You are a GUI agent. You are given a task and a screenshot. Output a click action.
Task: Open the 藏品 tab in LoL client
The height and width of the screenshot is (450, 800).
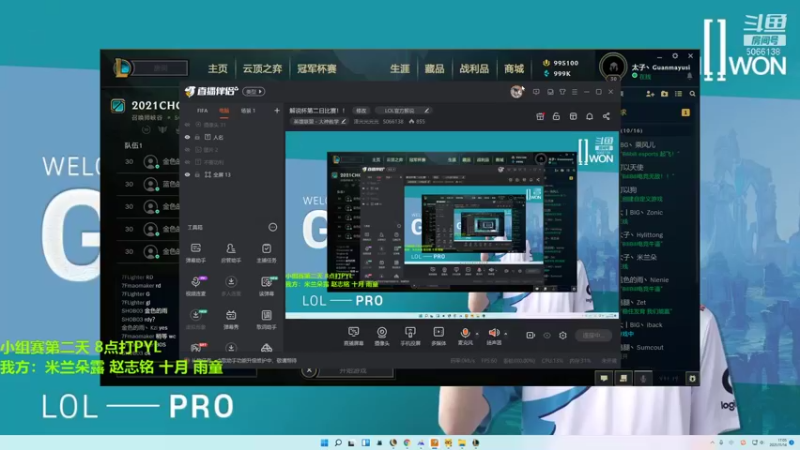pyautogui.click(x=435, y=68)
